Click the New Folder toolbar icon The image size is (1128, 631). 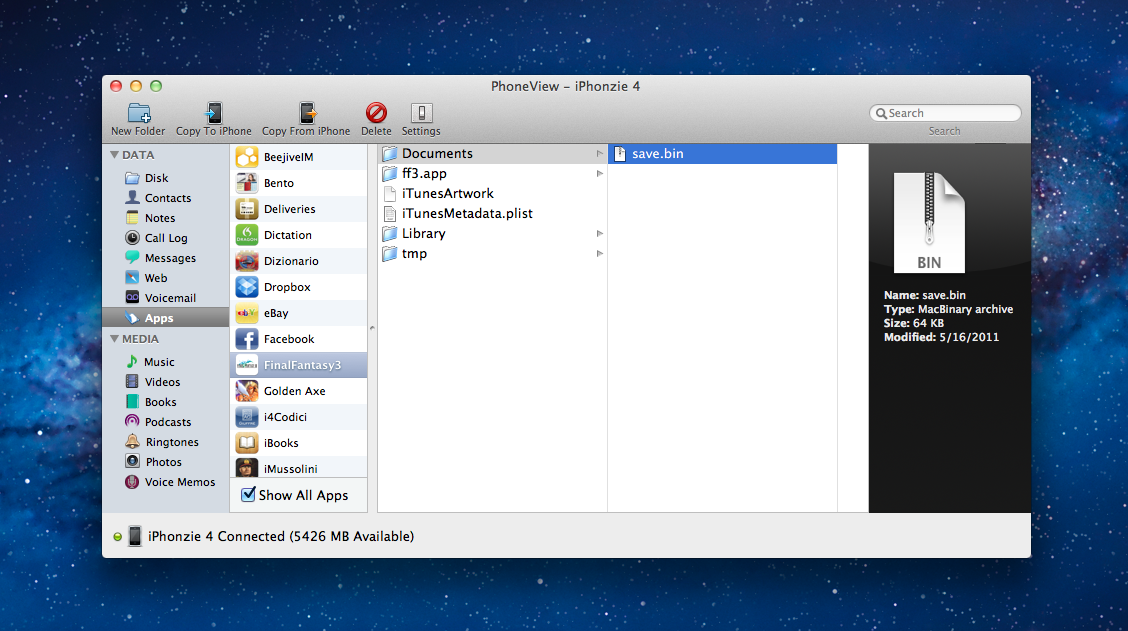pos(139,113)
